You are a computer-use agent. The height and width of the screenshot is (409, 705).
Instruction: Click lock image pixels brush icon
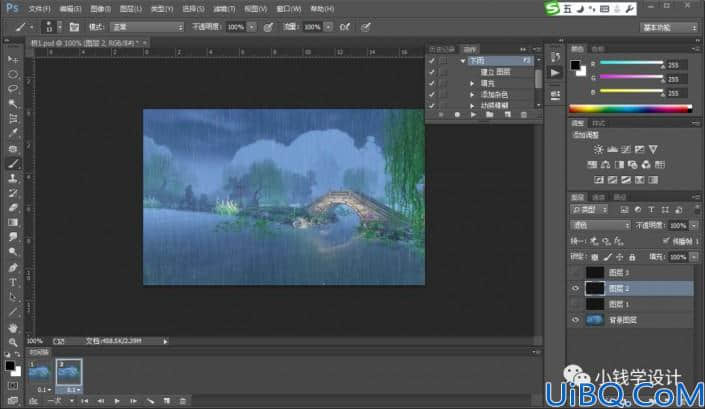coord(607,257)
